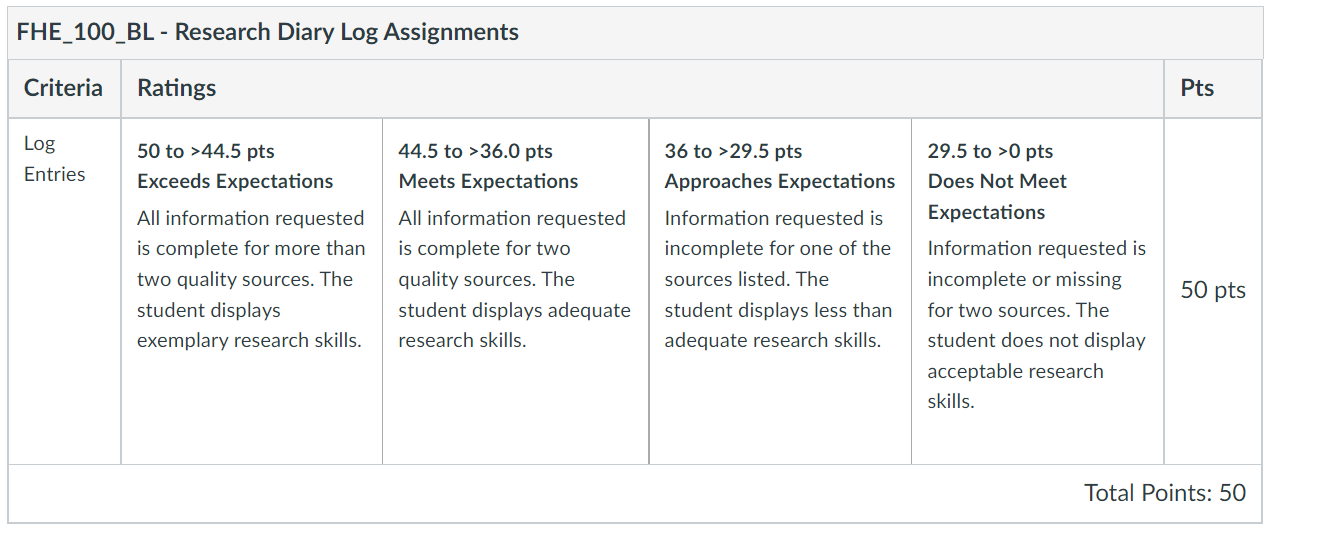
Task: Click the incomplete or missing sources description
Action: 1037,325
